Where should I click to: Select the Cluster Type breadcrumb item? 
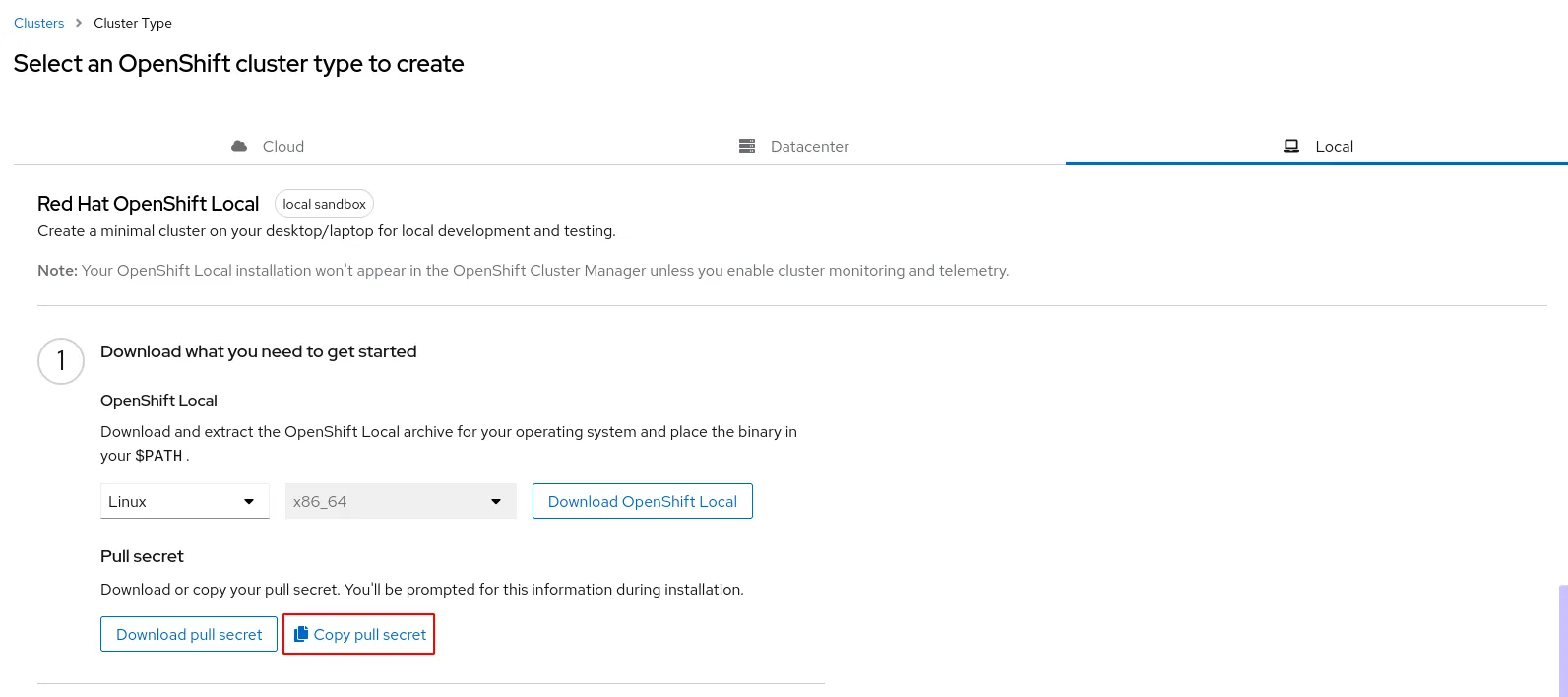(133, 23)
